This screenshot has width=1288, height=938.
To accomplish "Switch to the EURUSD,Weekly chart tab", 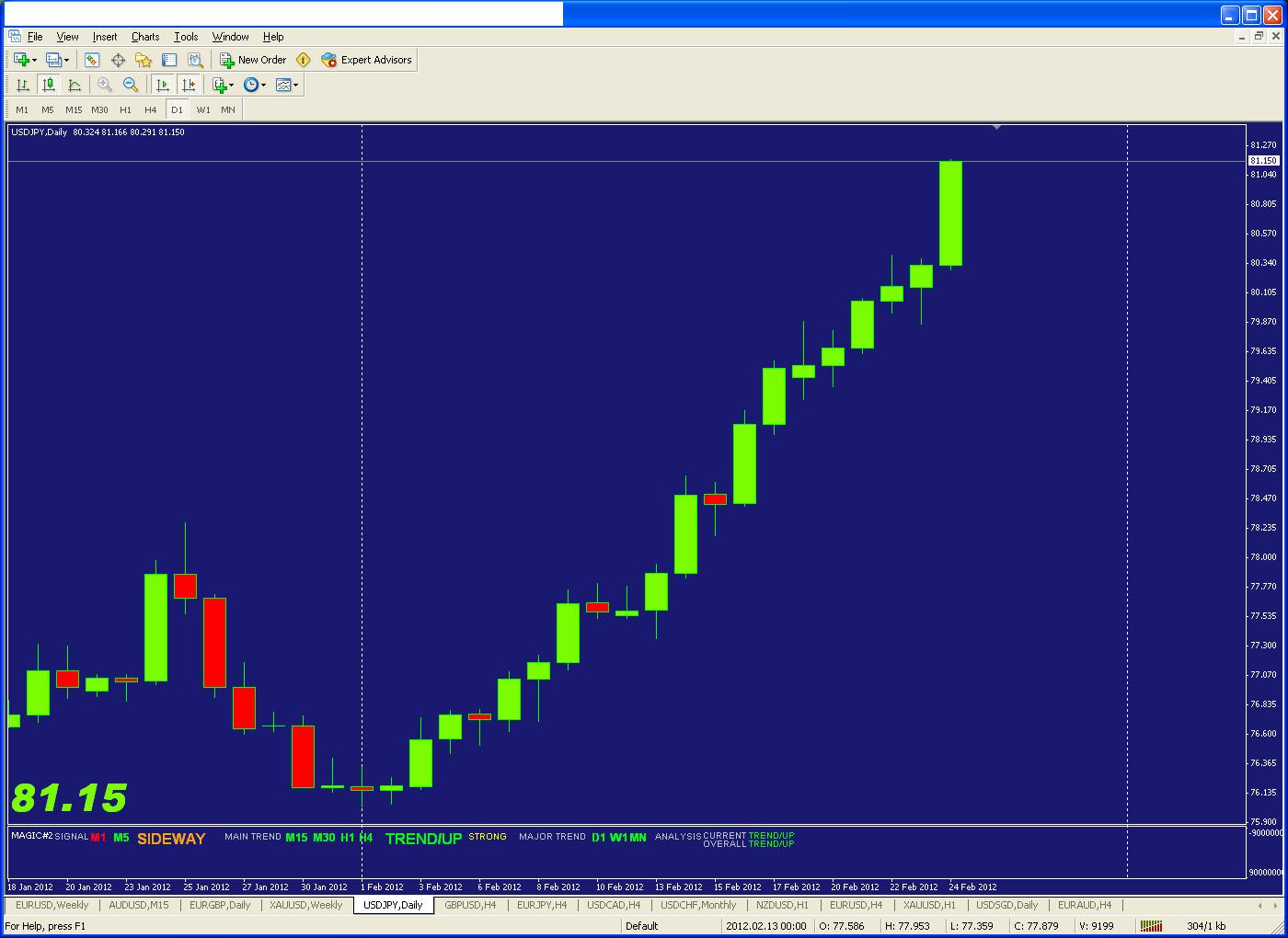I will (51, 905).
